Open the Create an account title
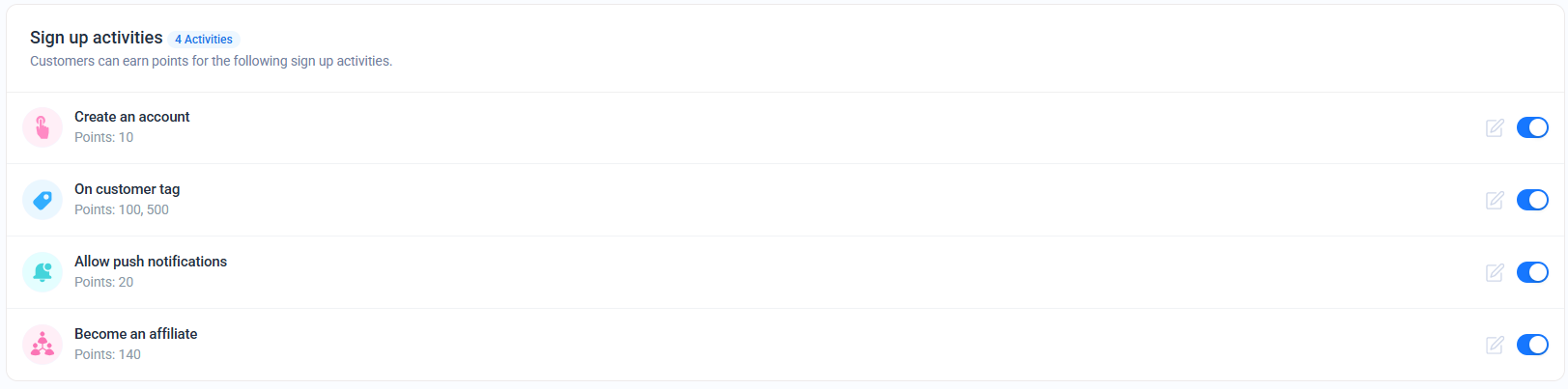 point(132,117)
